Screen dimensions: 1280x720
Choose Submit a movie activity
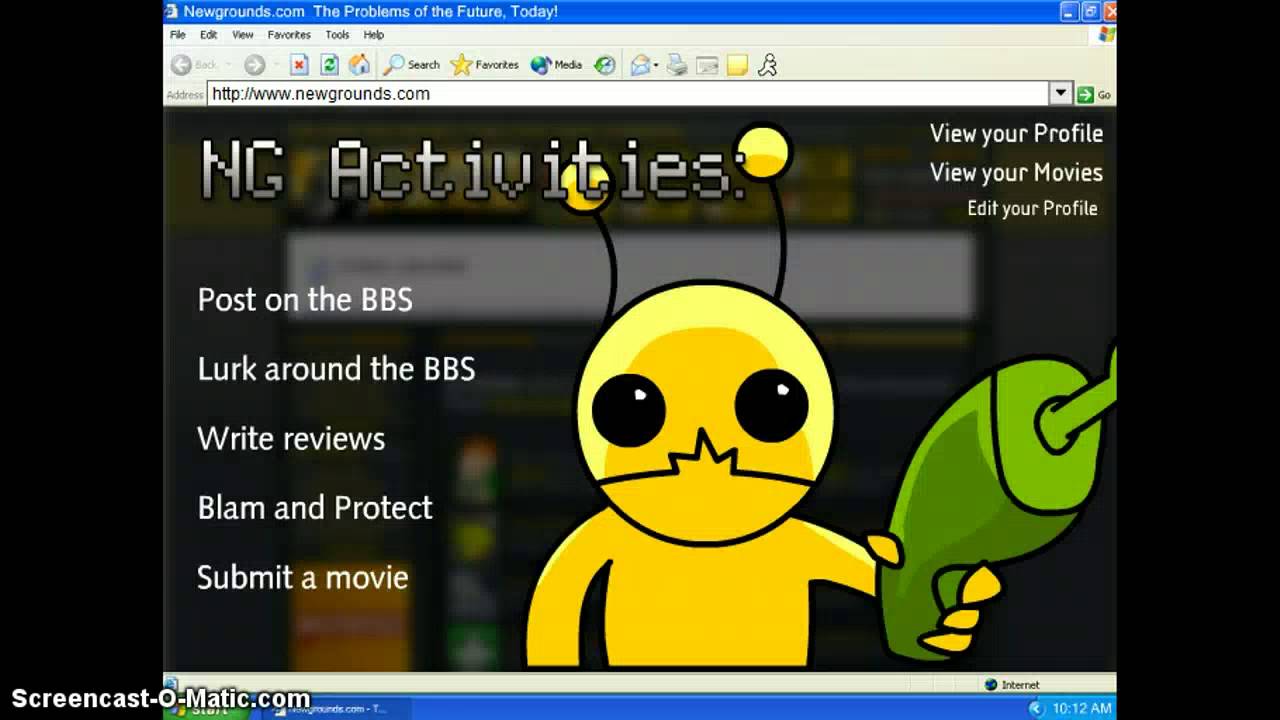pyautogui.click(x=303, y=578)
